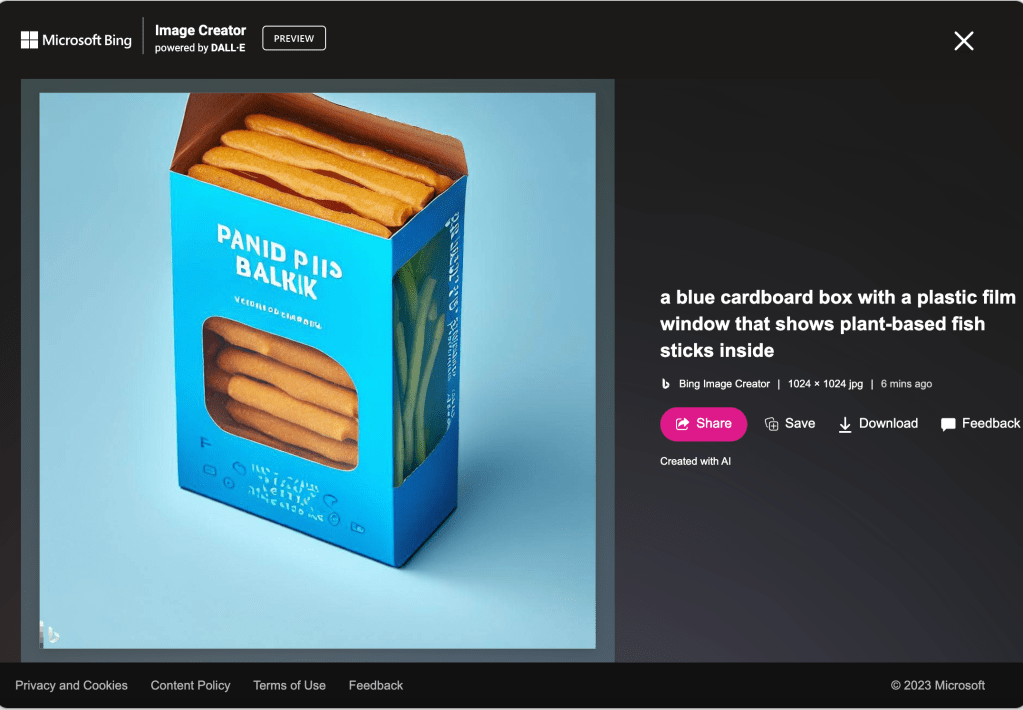
Task: Click the Bing watermark in image corner
Action: click(50, 633)
